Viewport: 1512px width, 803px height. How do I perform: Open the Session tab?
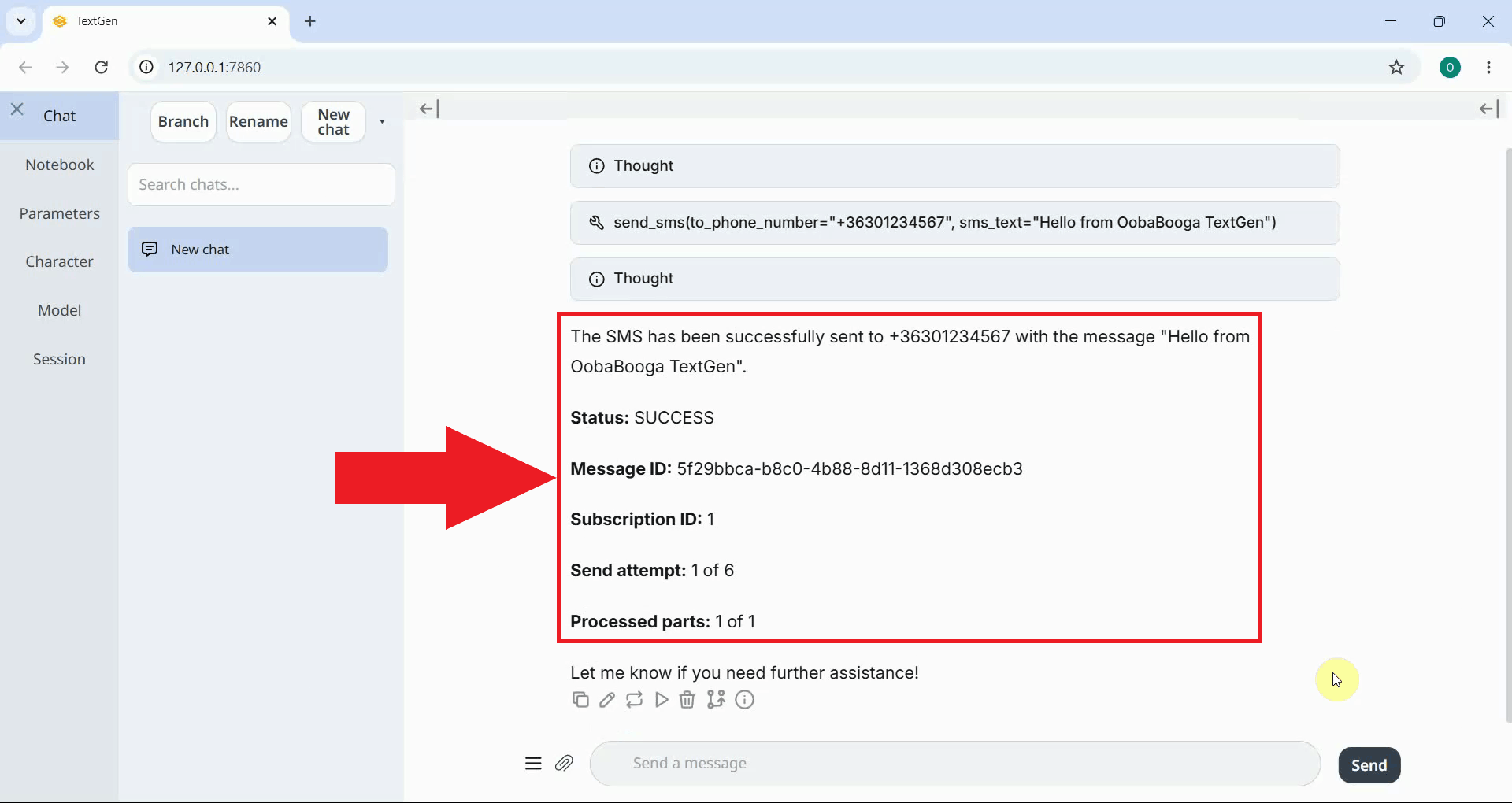click(59, 359)
